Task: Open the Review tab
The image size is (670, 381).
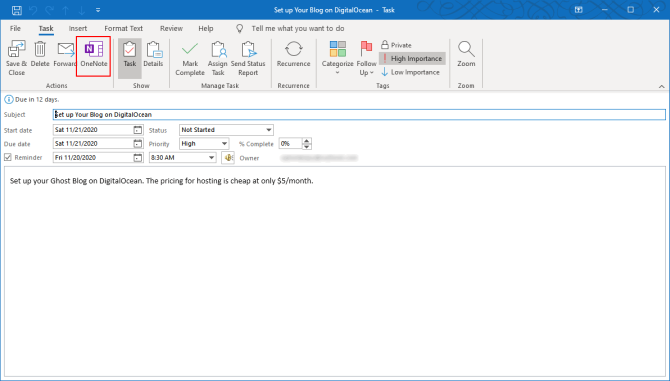Action: point(171,28)
